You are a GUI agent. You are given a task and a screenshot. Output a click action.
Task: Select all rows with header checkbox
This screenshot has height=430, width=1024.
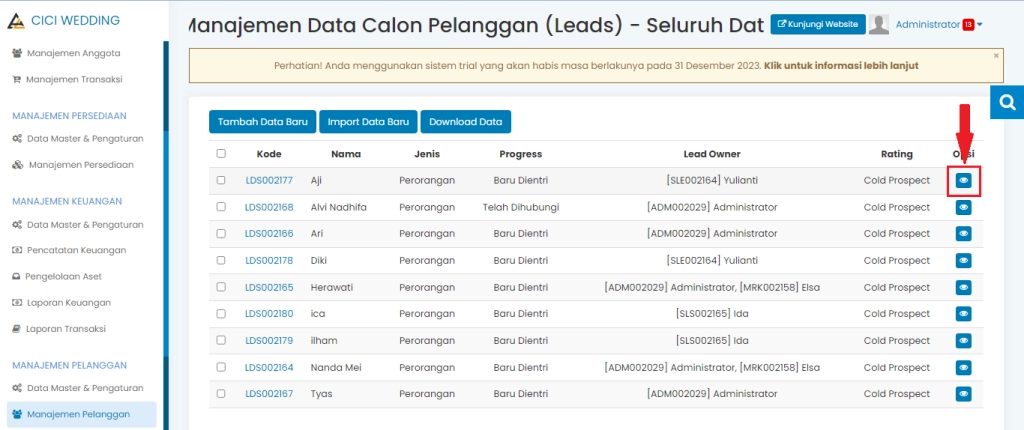(x=221, y=154)
